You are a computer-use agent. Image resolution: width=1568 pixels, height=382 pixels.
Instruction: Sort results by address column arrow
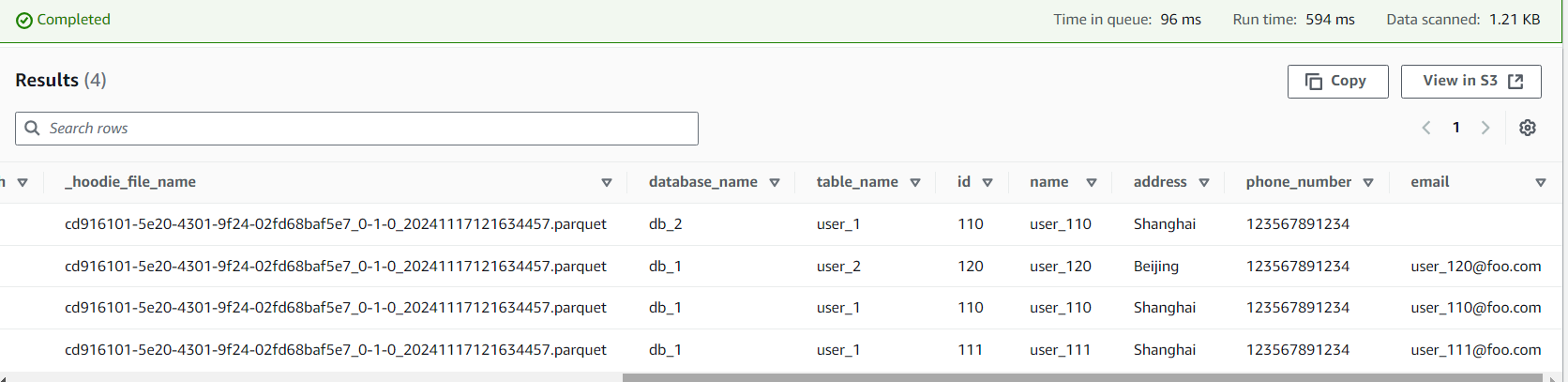point(1204,182)
